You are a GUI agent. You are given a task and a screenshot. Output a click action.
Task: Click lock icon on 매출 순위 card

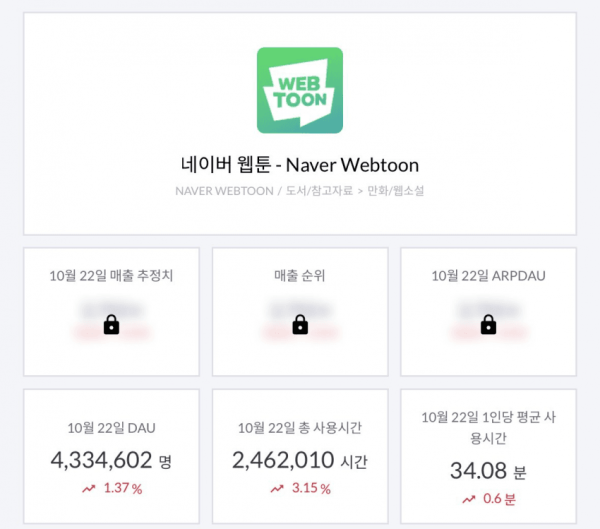coord(300,325)
